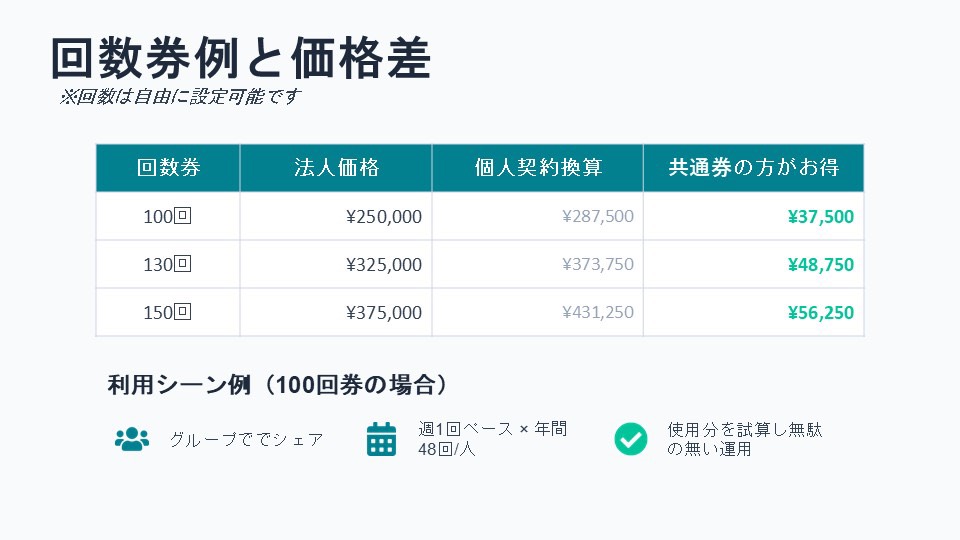Select the 100回 table cell
960x540 pixels.
[167, 216]
